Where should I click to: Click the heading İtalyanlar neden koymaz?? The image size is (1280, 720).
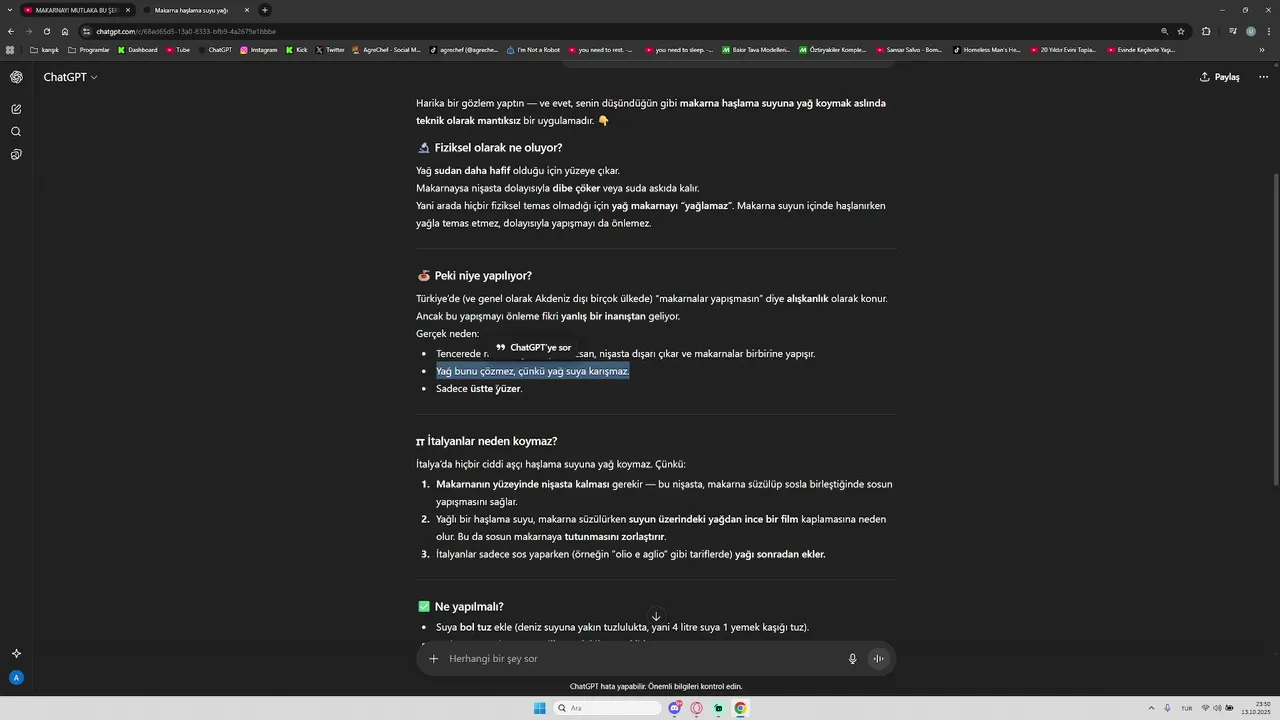tap(492, 441)
